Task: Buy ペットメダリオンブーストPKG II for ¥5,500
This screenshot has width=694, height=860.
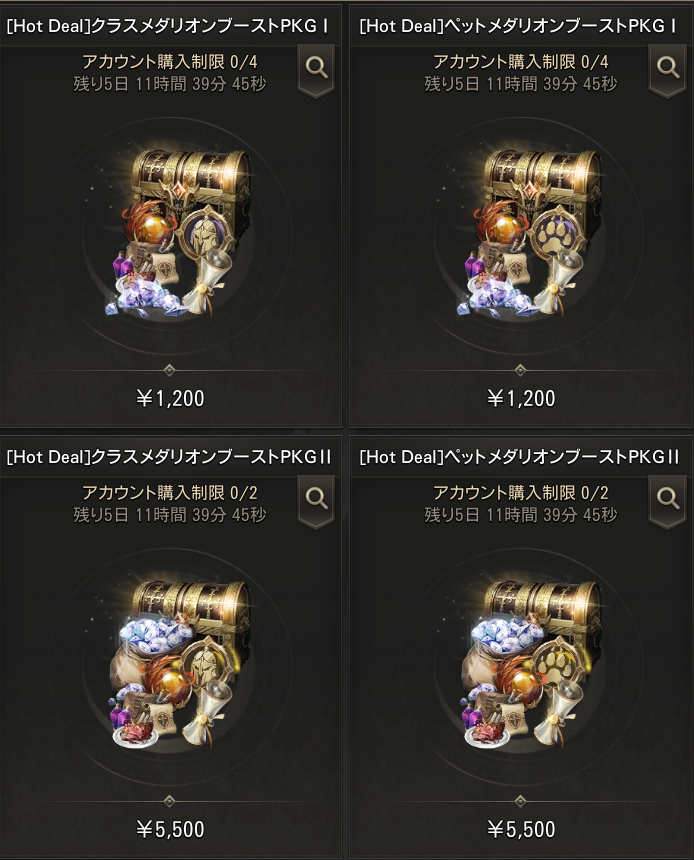Action: click(521, 829)
